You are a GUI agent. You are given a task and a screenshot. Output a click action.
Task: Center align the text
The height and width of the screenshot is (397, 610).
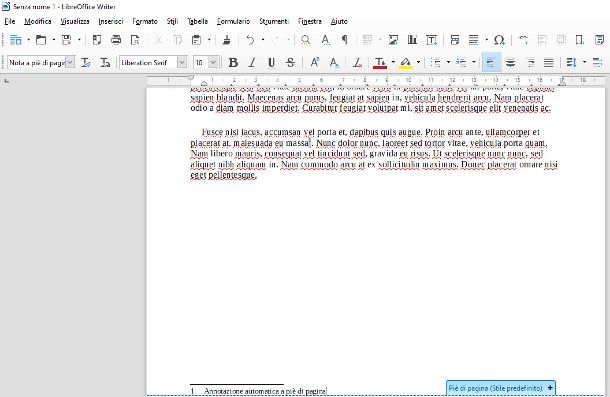click(510, 62)
